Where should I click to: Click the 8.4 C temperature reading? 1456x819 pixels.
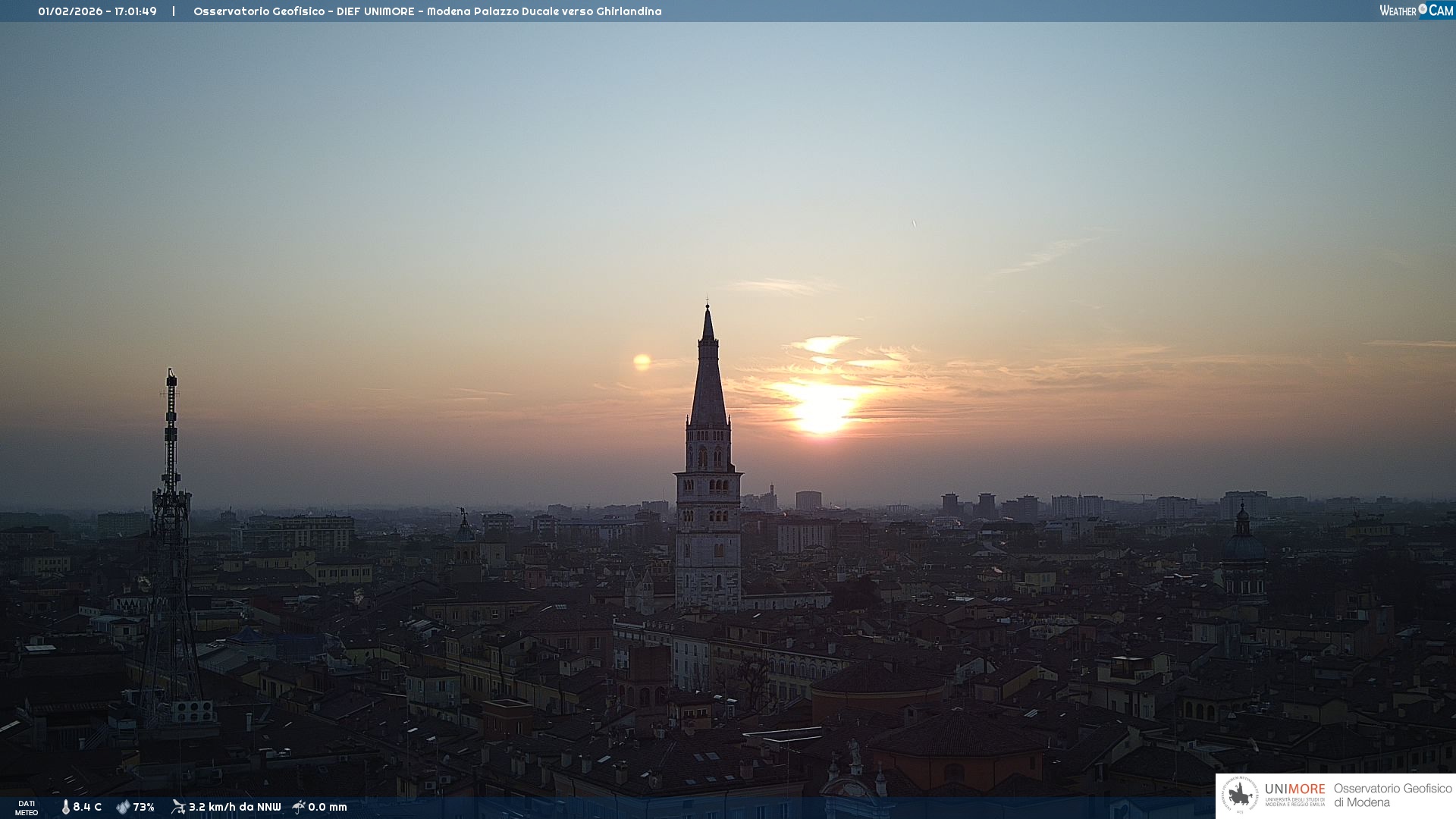[87, 807]
